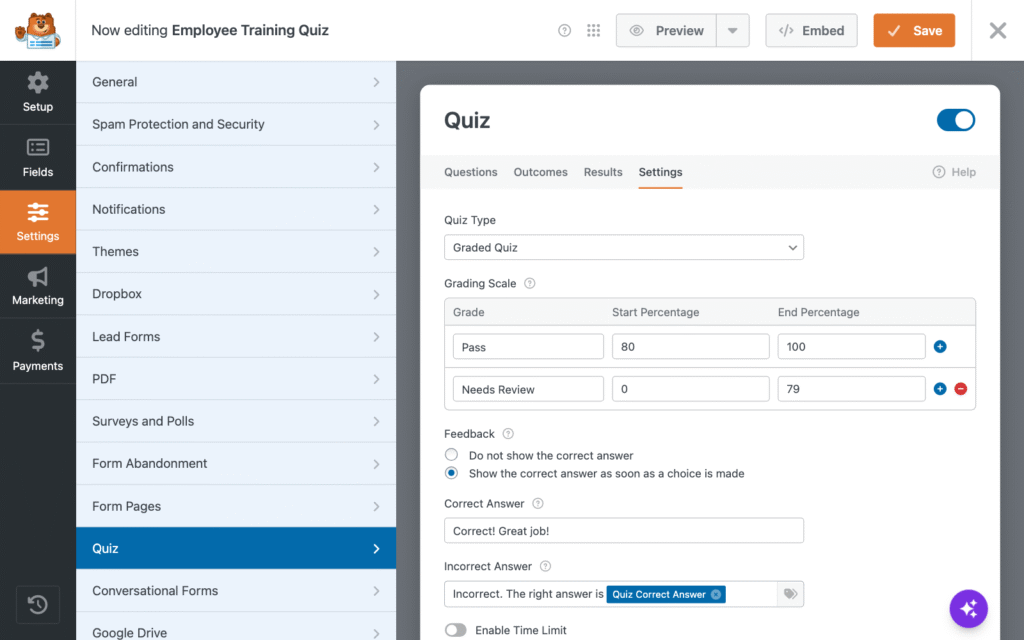Switch to the Questions tab
1024x640 pixels.
coord(470,172)
